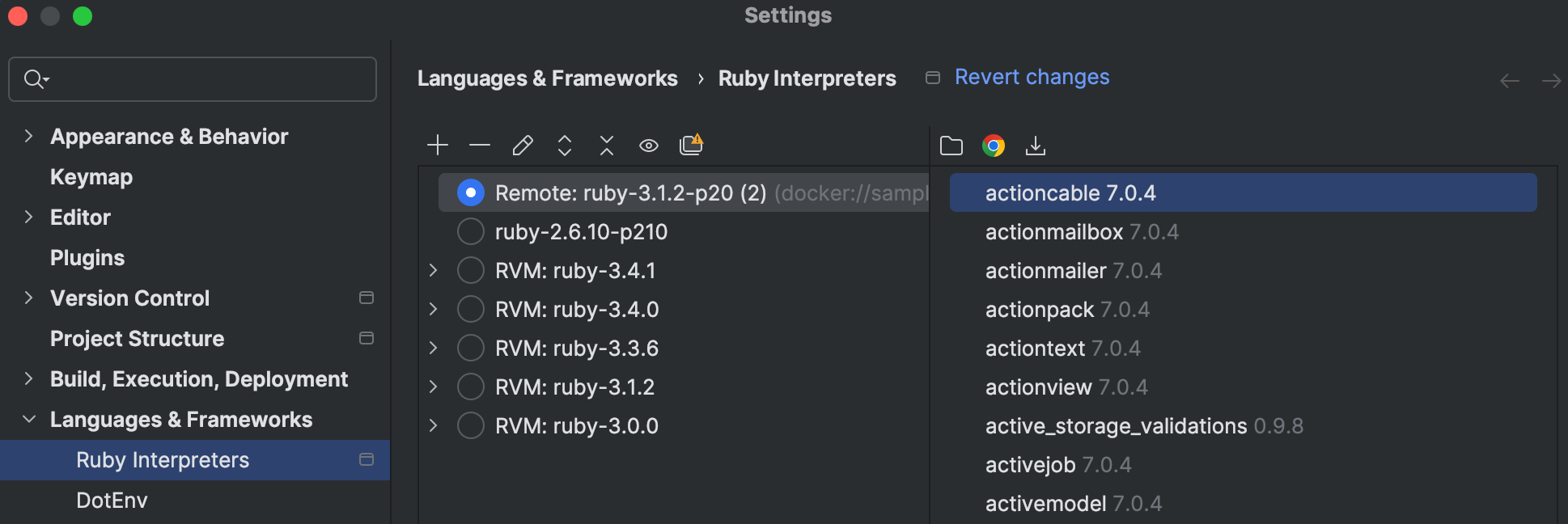Click the Revert changes link
The image size is (1568, 524).
click(1032, 77)
